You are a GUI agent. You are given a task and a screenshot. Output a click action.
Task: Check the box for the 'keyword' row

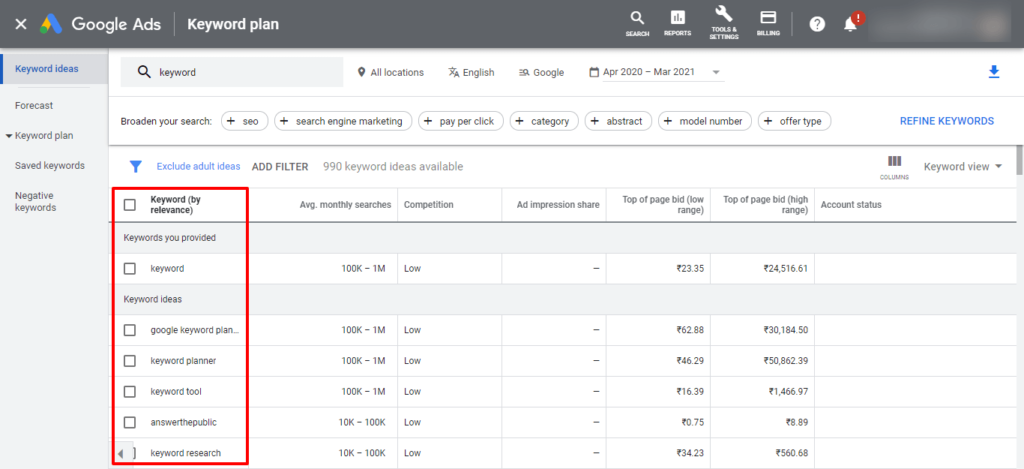pos(130,268)
